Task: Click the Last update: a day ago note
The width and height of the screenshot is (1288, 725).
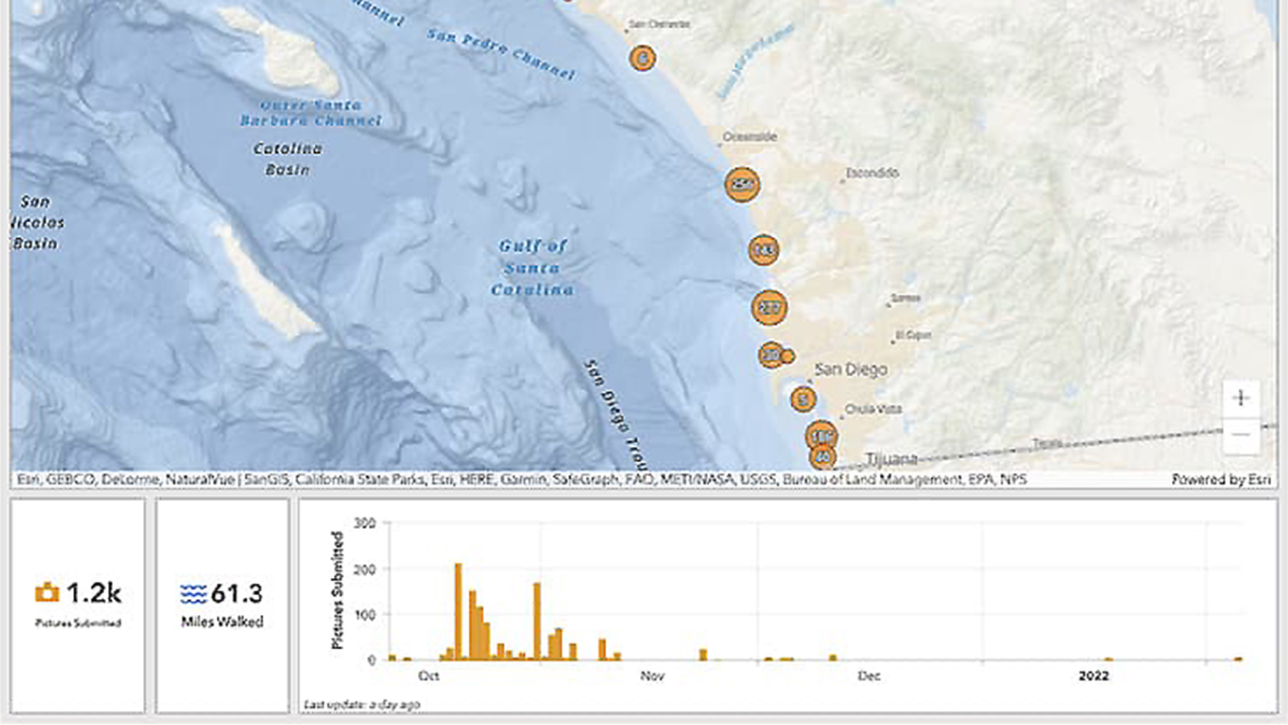Action: [x=361, y=705]
